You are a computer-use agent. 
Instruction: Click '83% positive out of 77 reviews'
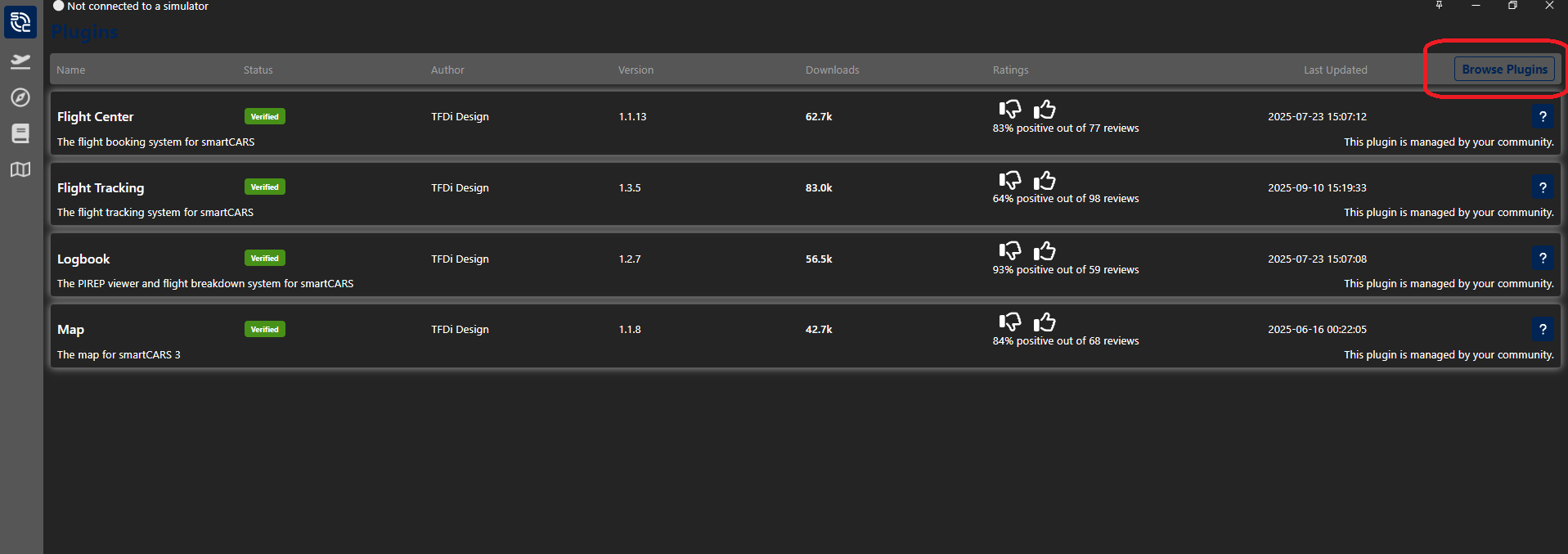[1066, 128]
